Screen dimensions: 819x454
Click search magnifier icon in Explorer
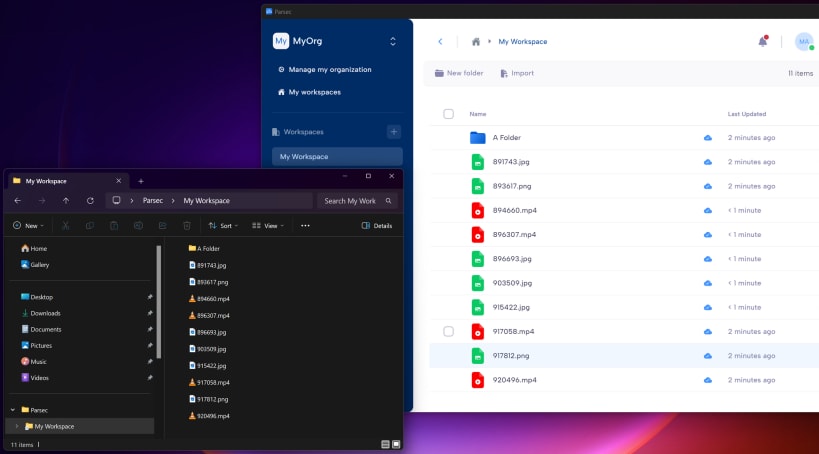tap(389, 201)
